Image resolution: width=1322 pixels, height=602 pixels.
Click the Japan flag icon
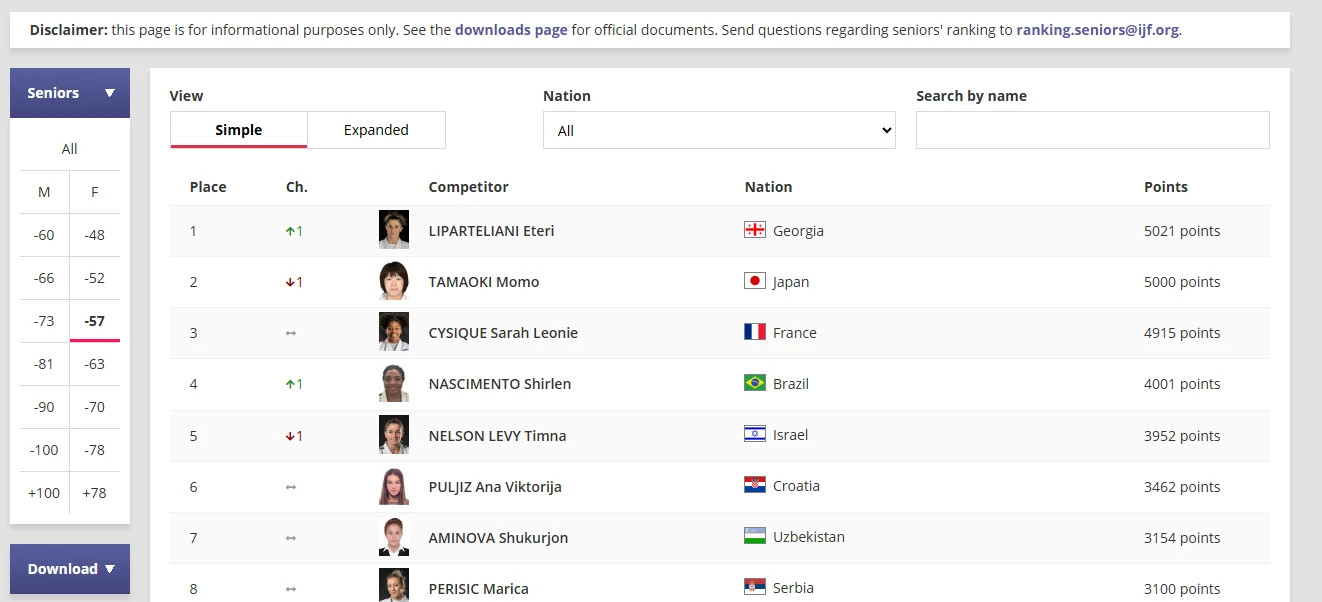(755, 281)
